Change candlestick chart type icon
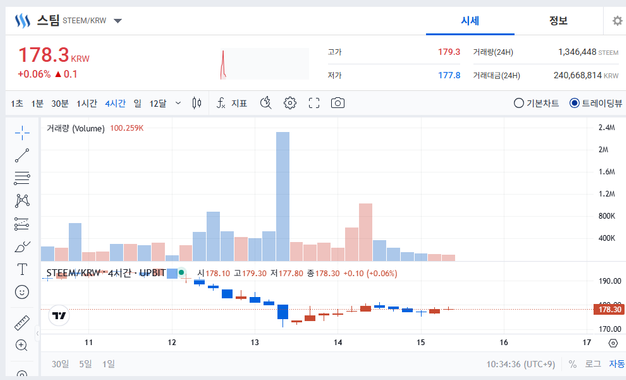The height and width of the screenshot is (380, 626). click(196, 103)
